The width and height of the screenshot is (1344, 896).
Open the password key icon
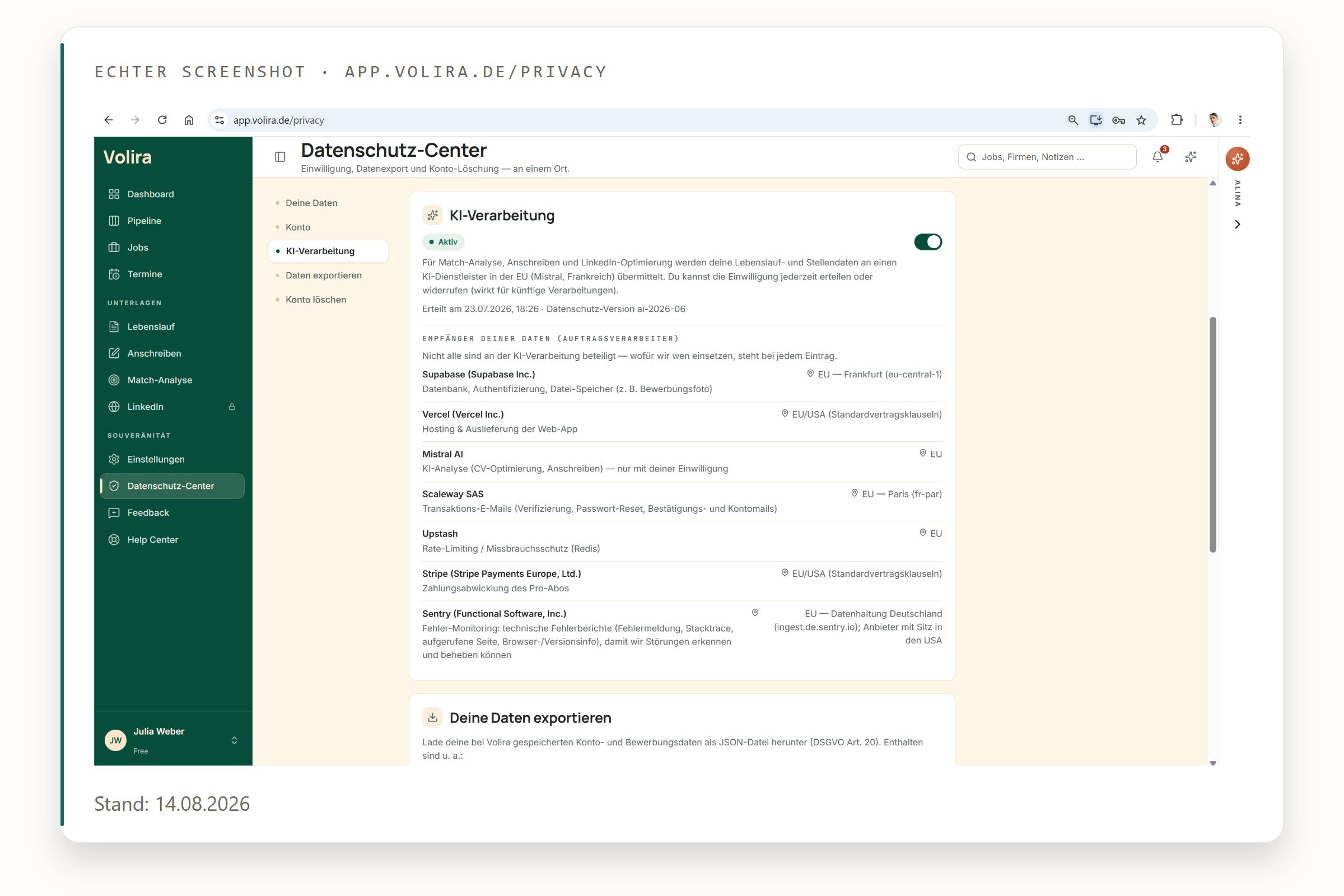pyautogui.click(x=1118, y=120)
